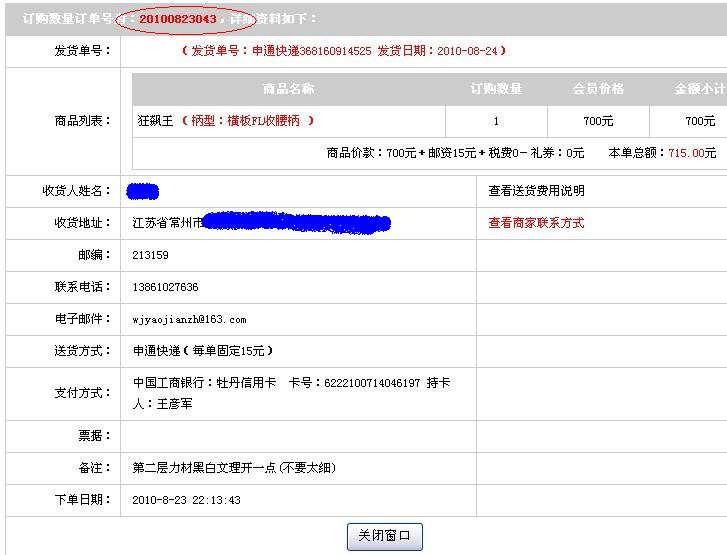
Task: Click the 本单总额 715.00元 total amount
Action: 662,153
